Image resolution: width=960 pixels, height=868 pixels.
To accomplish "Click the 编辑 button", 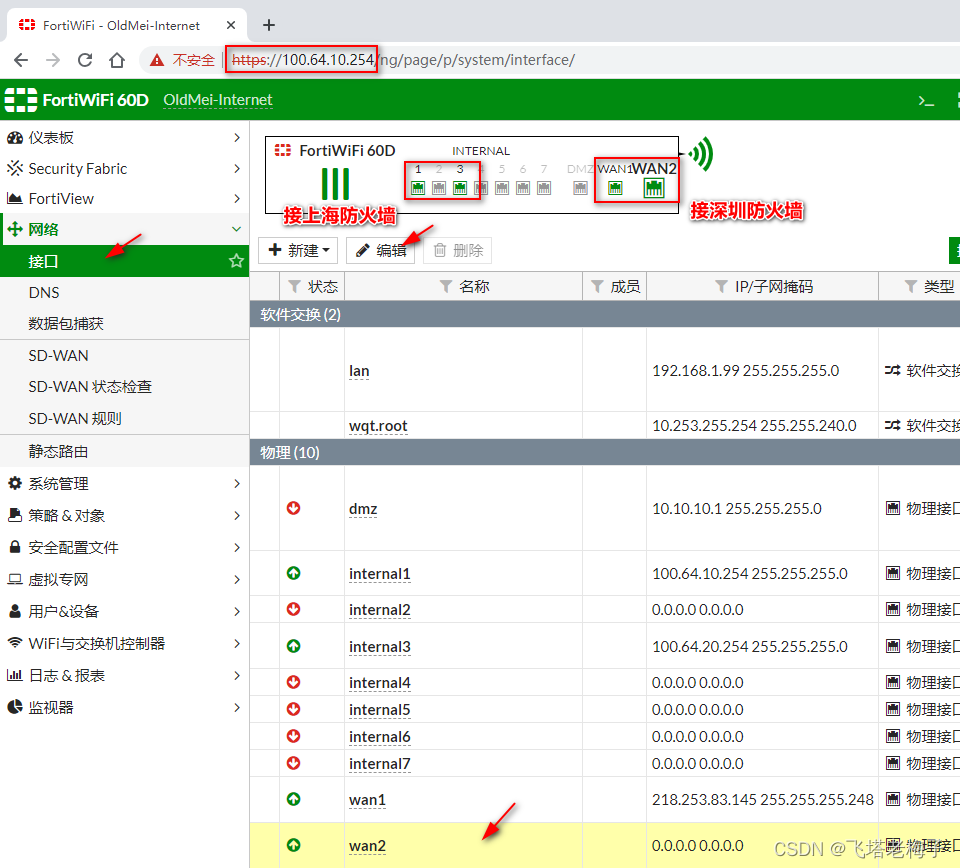I will (x=380, y=250).
